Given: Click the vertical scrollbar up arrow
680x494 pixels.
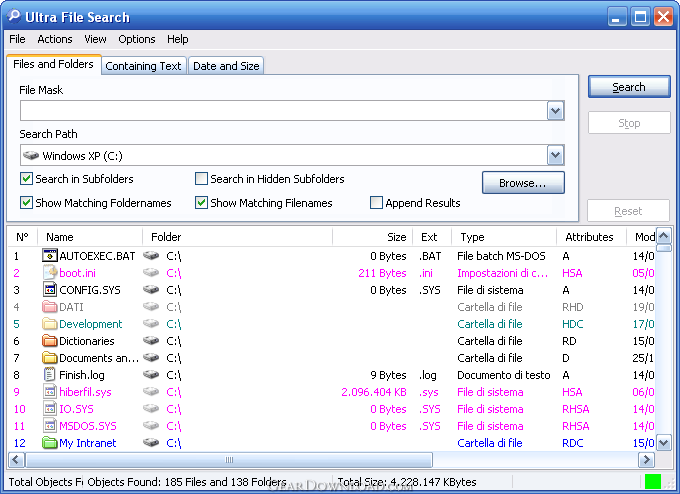Looking at the screenshot, I should pyautogui.click(x=664, y=236).
